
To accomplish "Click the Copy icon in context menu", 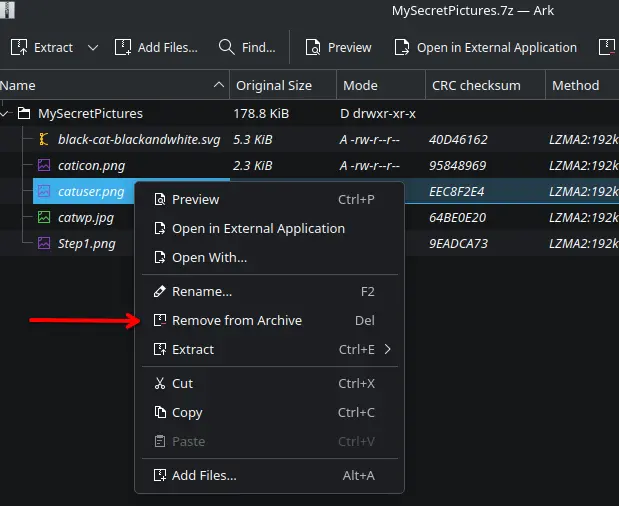I will click(158, 412).
